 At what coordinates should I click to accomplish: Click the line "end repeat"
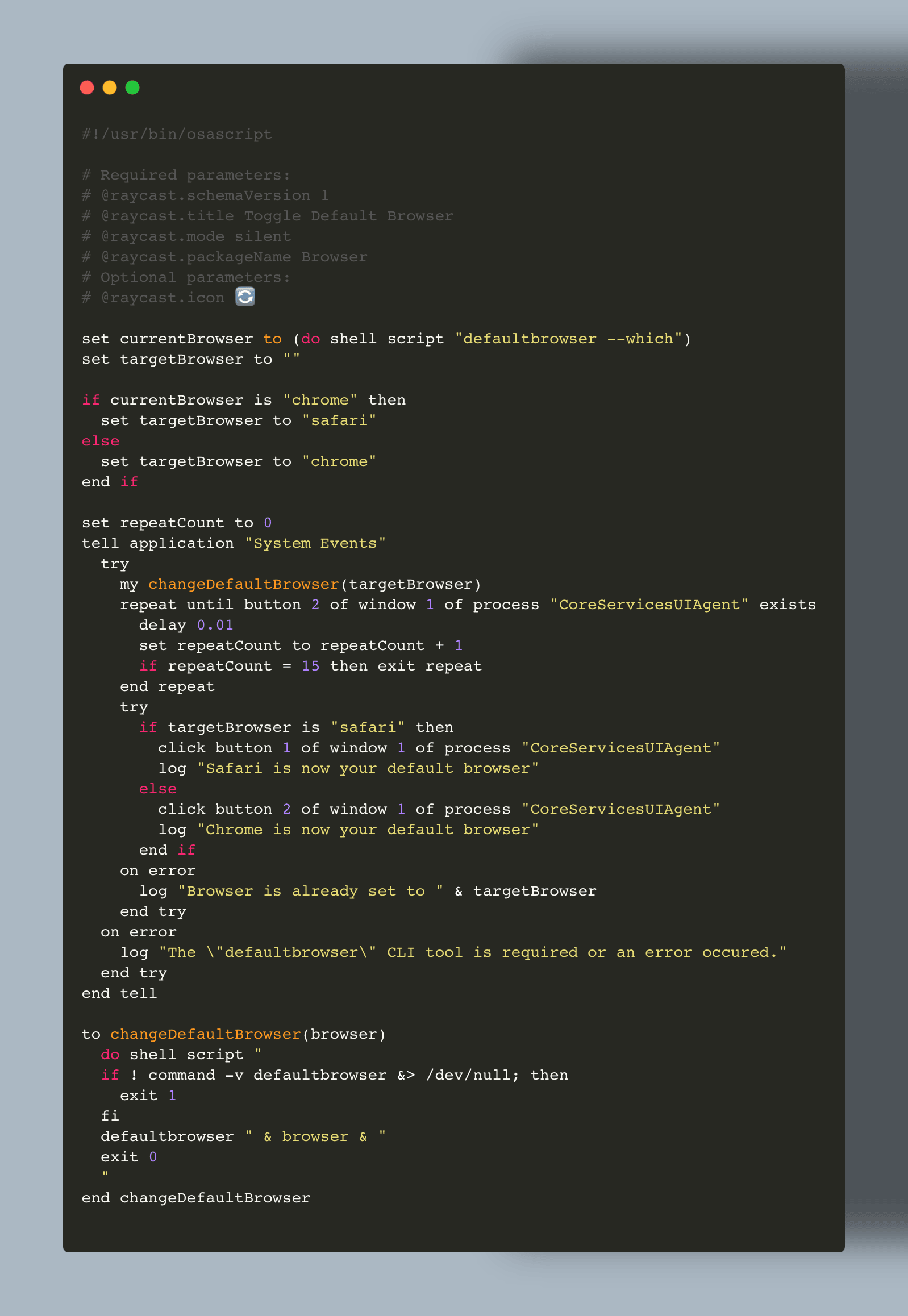[167, 688]
